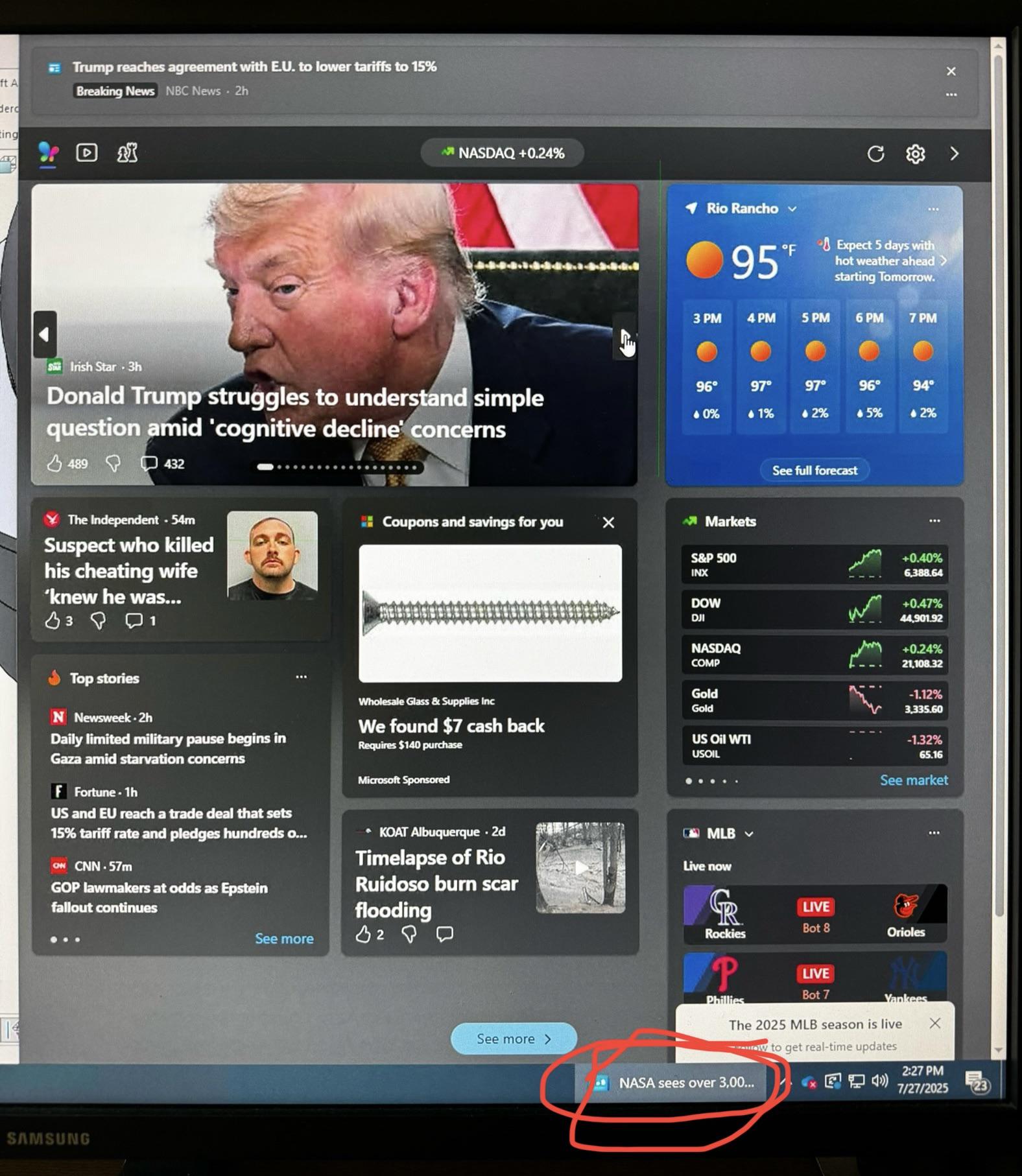Refresh the widgets feed
This screenshot has height=1176, width=1022.
tap(875, 154)
